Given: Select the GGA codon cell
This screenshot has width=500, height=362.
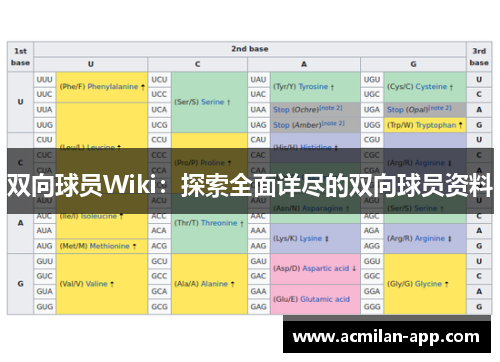Looking at the screenshot, I should [372, 291].
